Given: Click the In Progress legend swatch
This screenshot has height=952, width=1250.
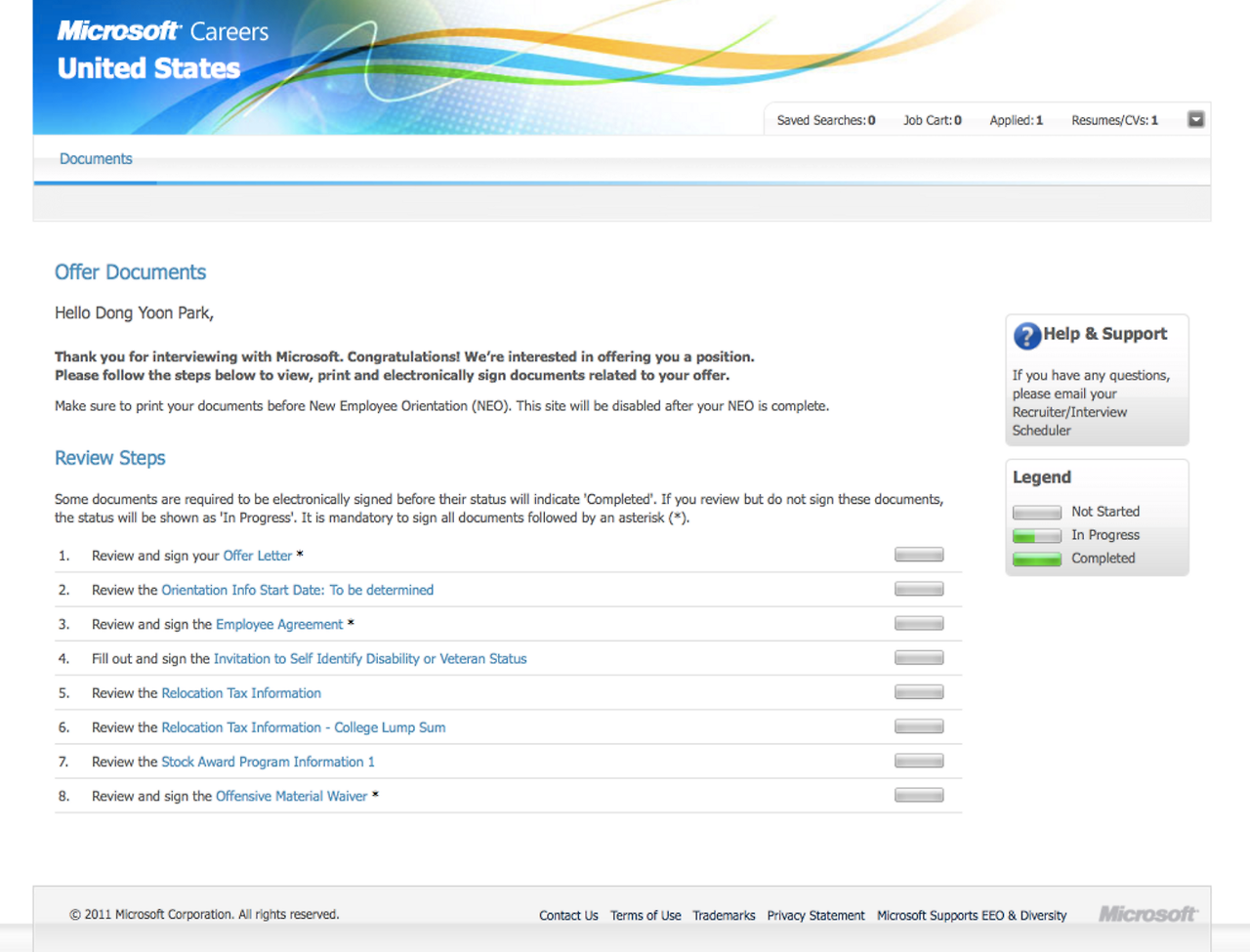Looking at the screenshot, I should click(x=1037, y=535).
